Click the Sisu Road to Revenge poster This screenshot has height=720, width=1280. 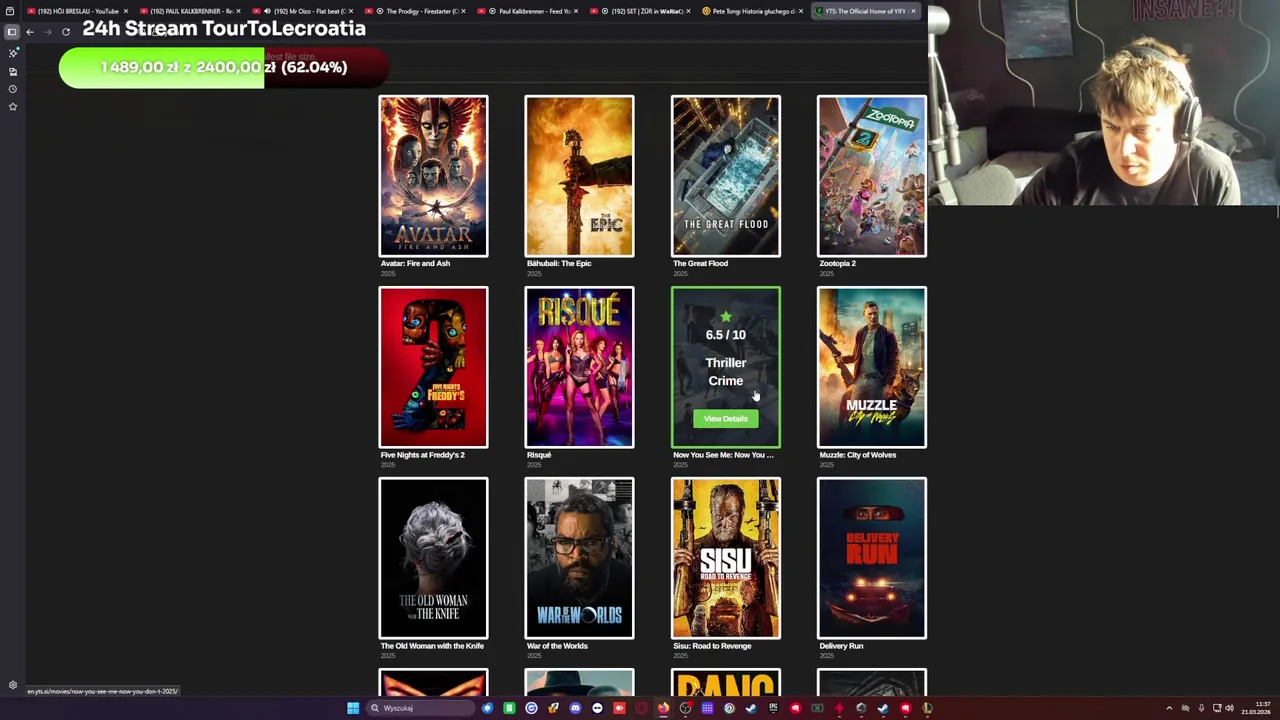(726, 558)
